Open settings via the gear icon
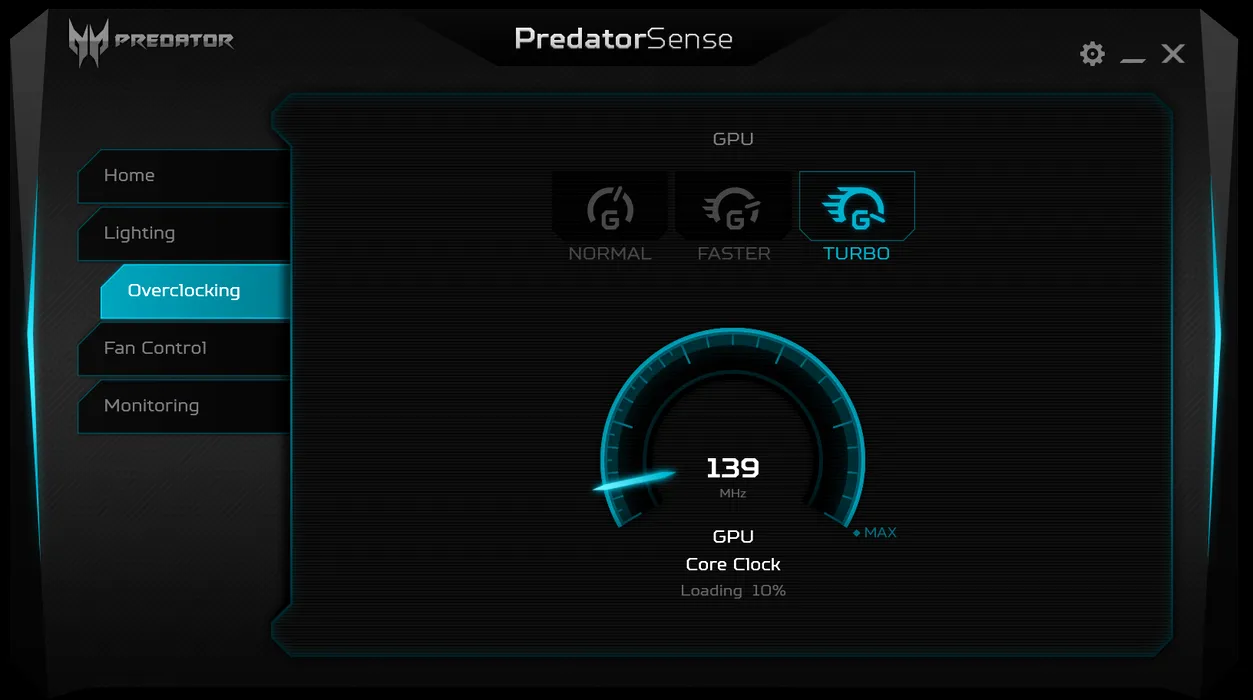 1092,54
